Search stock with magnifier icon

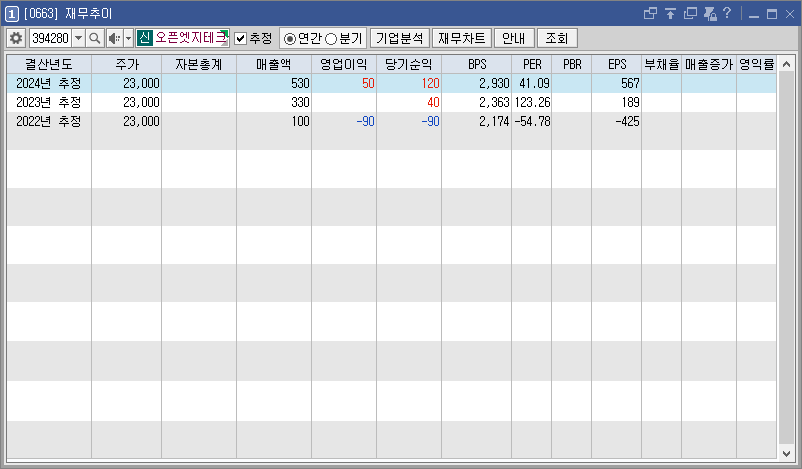pos(94,38)
